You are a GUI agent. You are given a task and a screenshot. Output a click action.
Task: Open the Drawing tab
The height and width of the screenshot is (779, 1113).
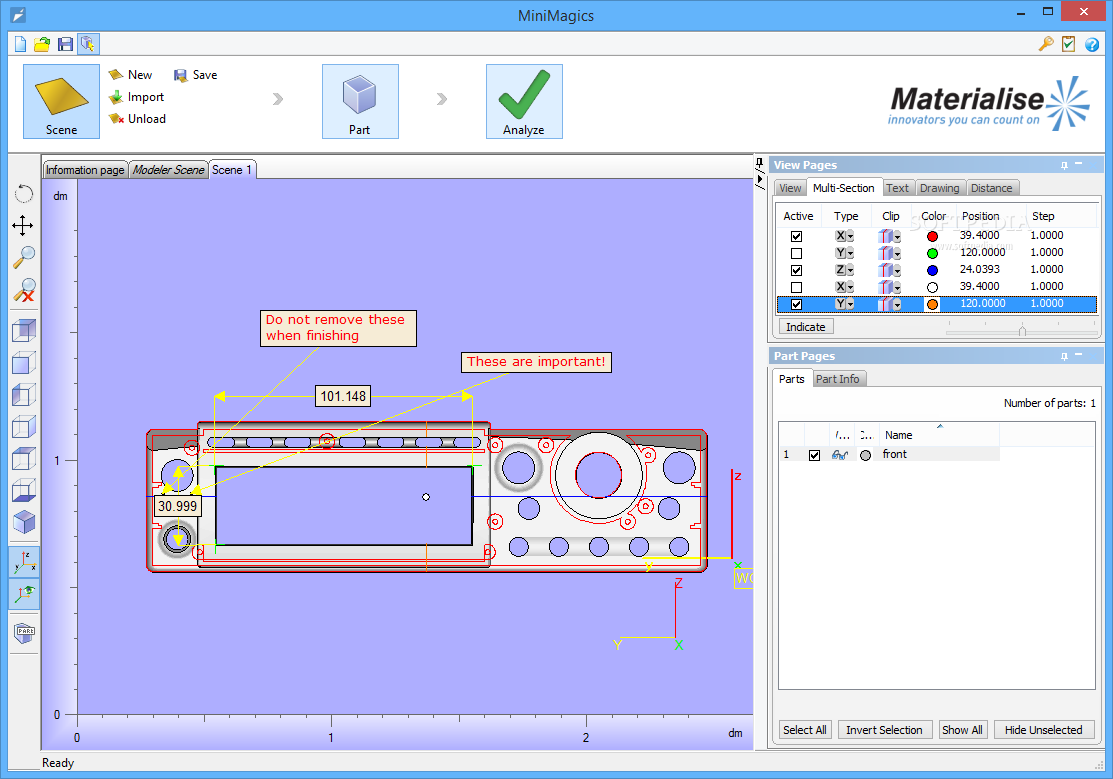[x=939, y=188]
